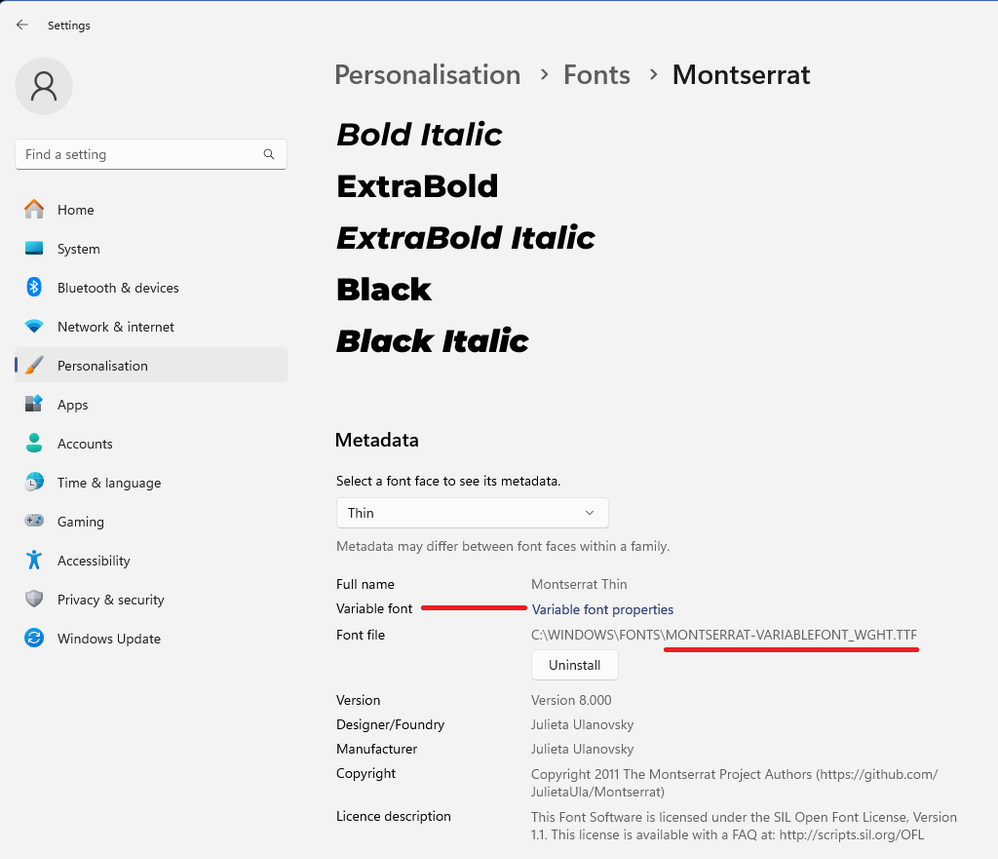Click the Privacy & security shield icon

pos(34,600)
